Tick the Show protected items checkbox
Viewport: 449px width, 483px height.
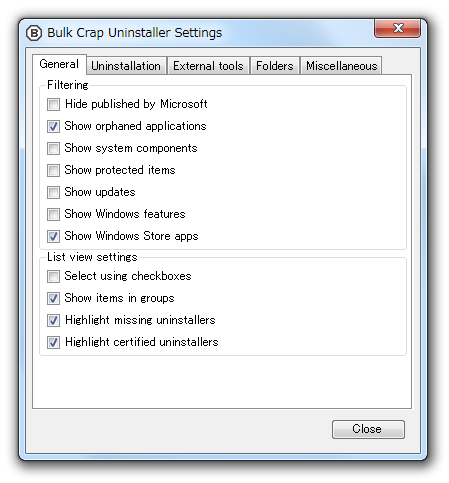coord(53,170)
